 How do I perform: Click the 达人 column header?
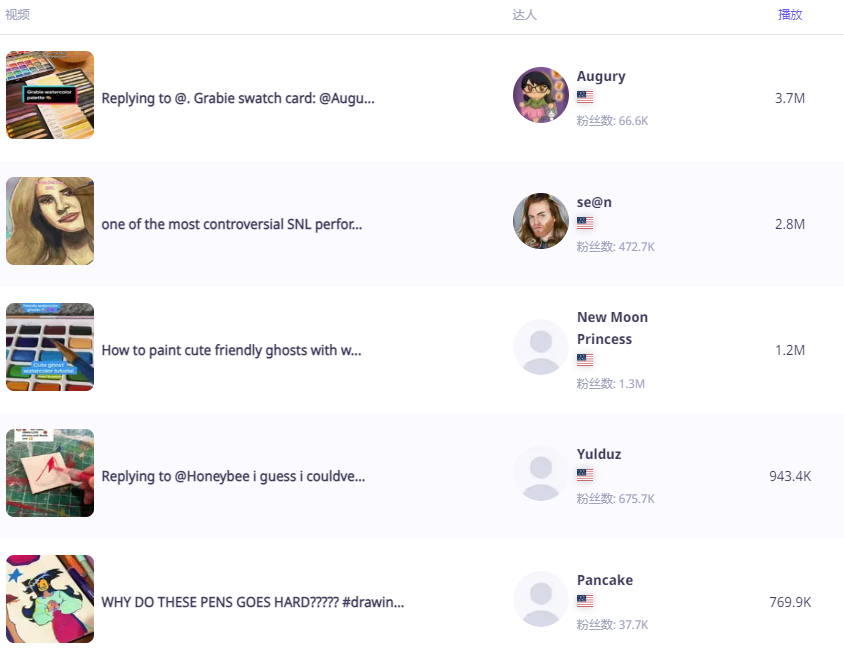tap(525, 15)
